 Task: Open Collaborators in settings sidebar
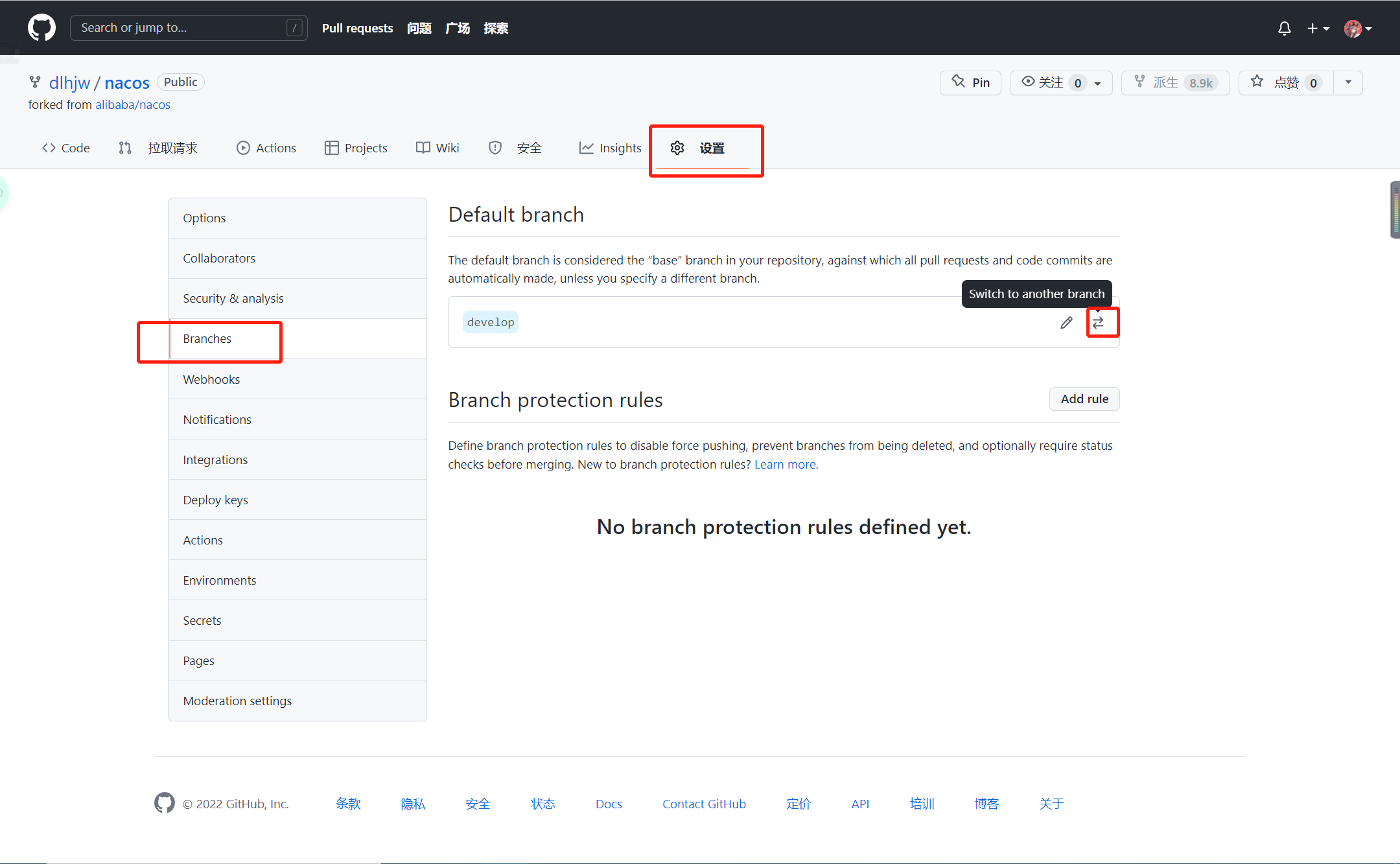pyautogui.click(x=297, y=258)
